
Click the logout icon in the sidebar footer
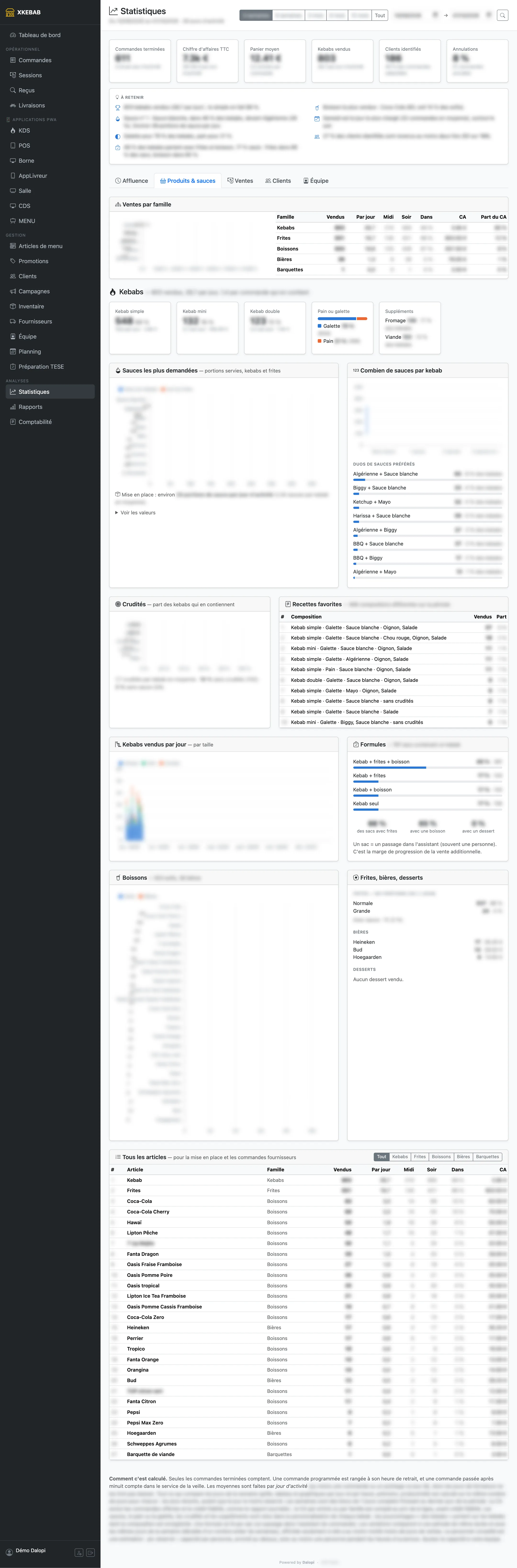(x=91, y=1552)
